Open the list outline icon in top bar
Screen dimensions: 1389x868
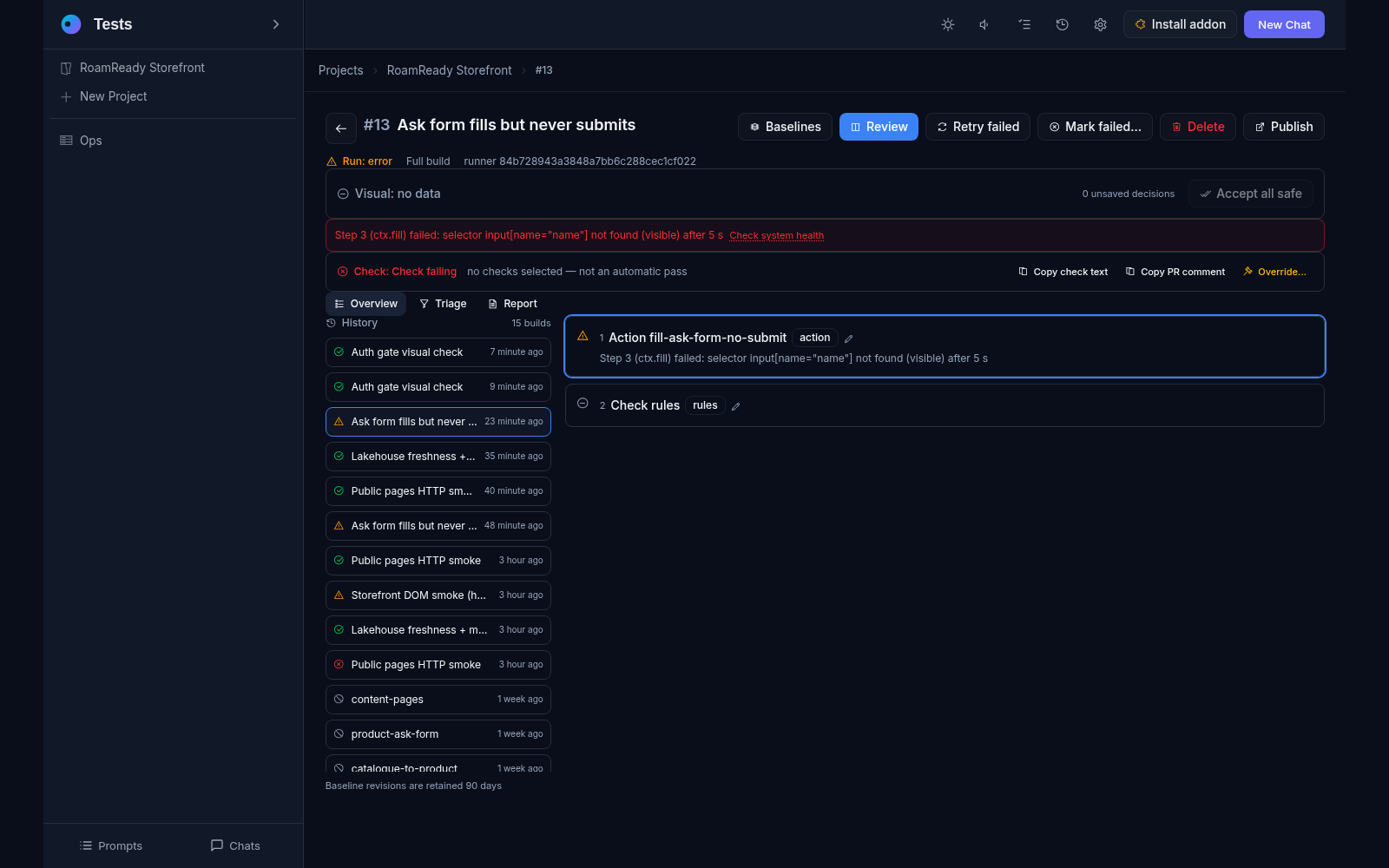point(1024,24)
